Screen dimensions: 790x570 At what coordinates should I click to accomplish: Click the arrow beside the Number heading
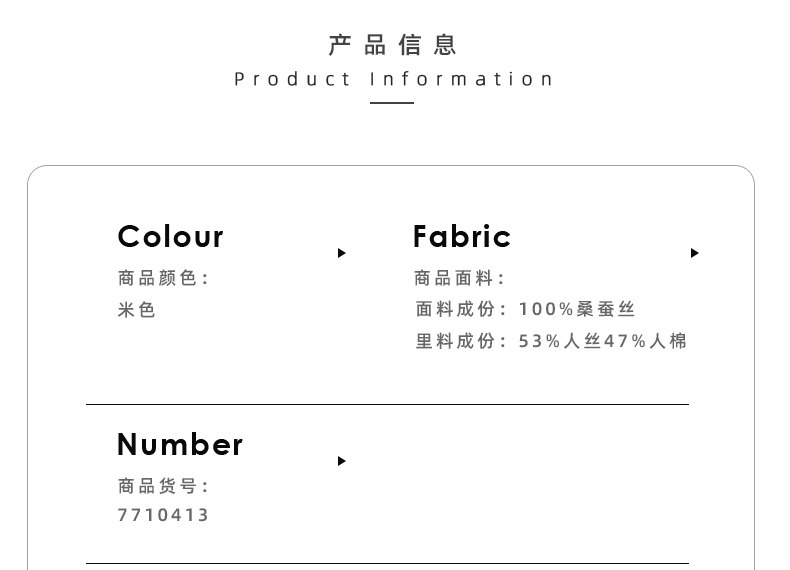pos(341,461)
